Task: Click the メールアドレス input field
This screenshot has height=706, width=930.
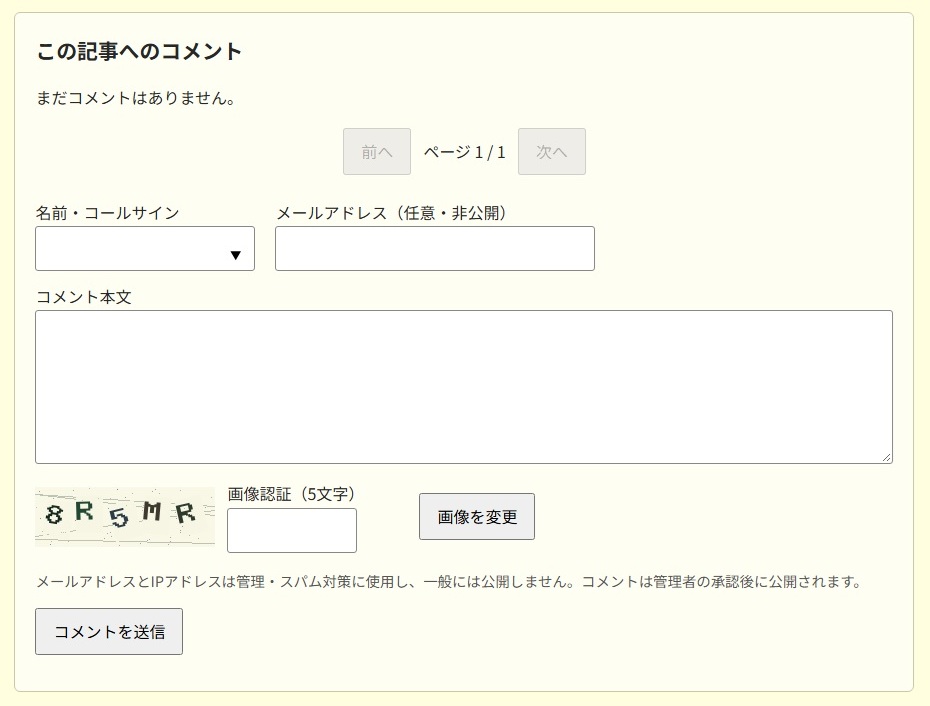Action: pyautogui.click(x=435, y=249)
